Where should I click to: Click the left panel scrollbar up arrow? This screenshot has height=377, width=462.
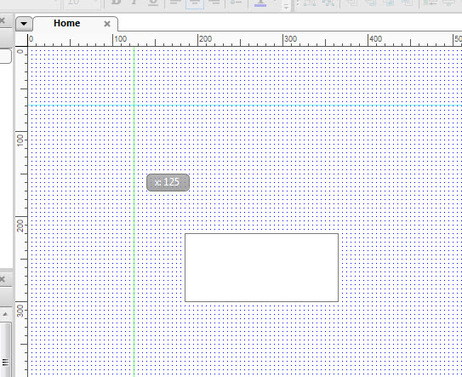pos(5,314)
